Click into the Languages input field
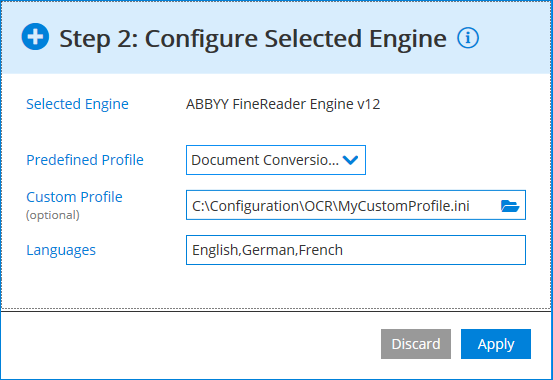The height and width of the screenshot is (380, 553). [356, 250]
